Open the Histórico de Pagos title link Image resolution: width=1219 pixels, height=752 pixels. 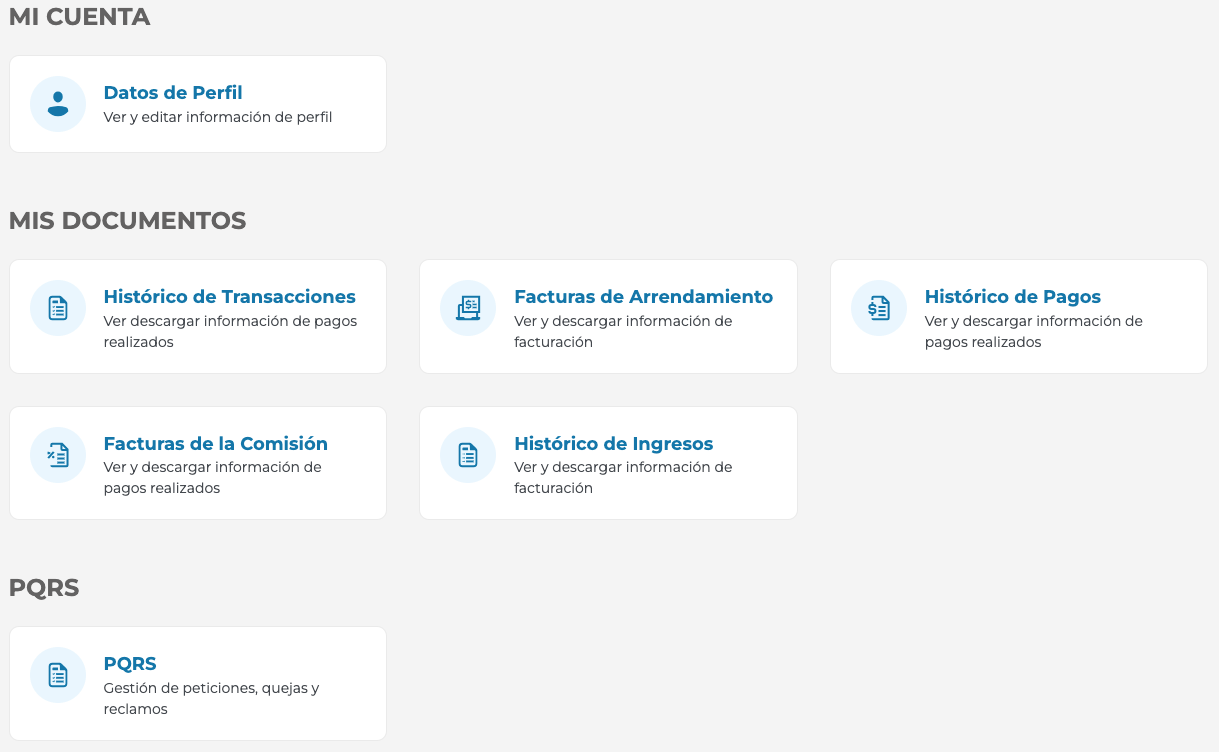pos(1012,297)
